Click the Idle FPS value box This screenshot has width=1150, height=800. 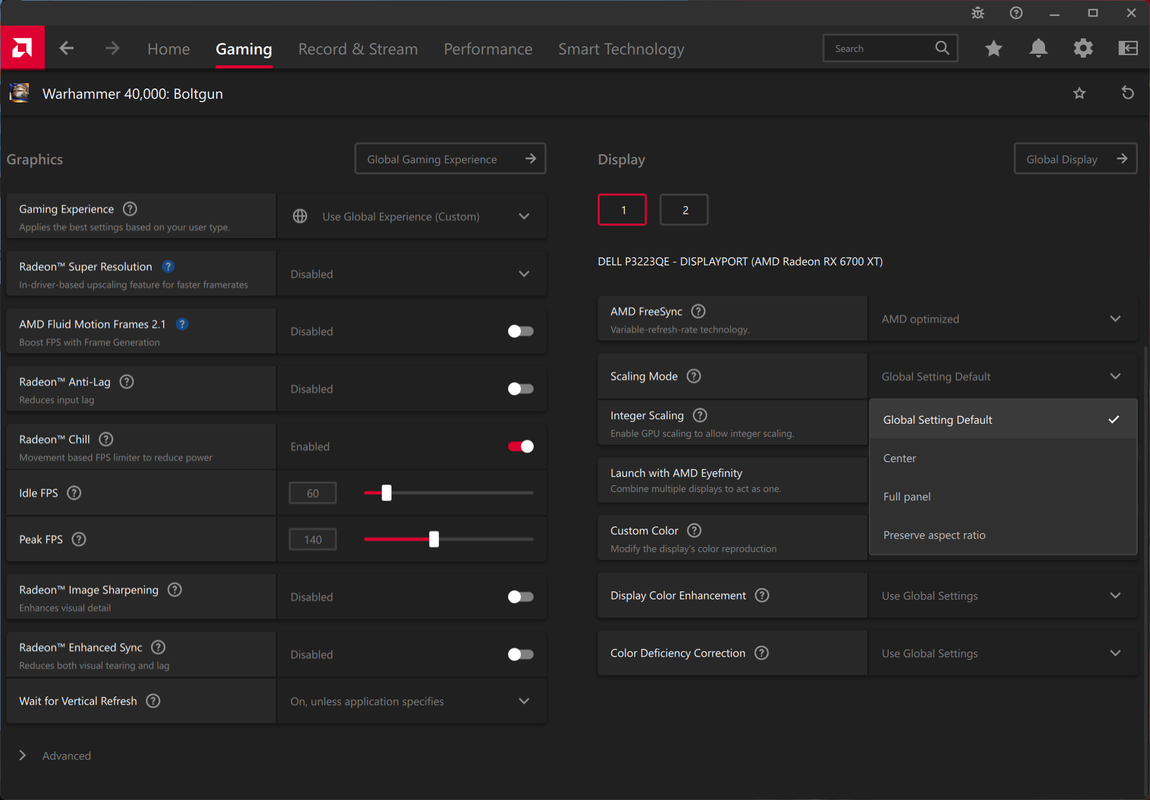coord(312,493)
